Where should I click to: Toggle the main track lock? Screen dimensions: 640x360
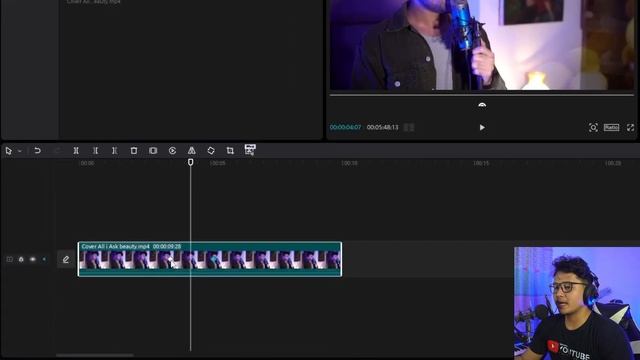(x=21, y=259)
